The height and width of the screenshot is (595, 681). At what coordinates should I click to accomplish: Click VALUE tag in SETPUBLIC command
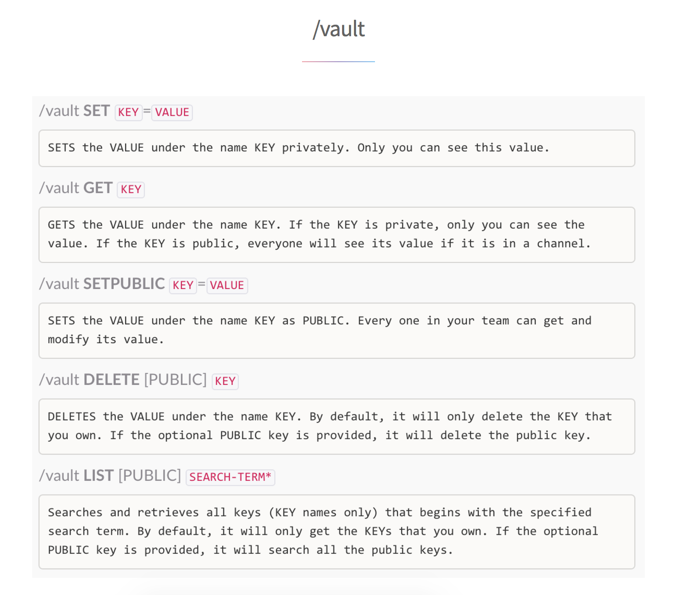227,285
